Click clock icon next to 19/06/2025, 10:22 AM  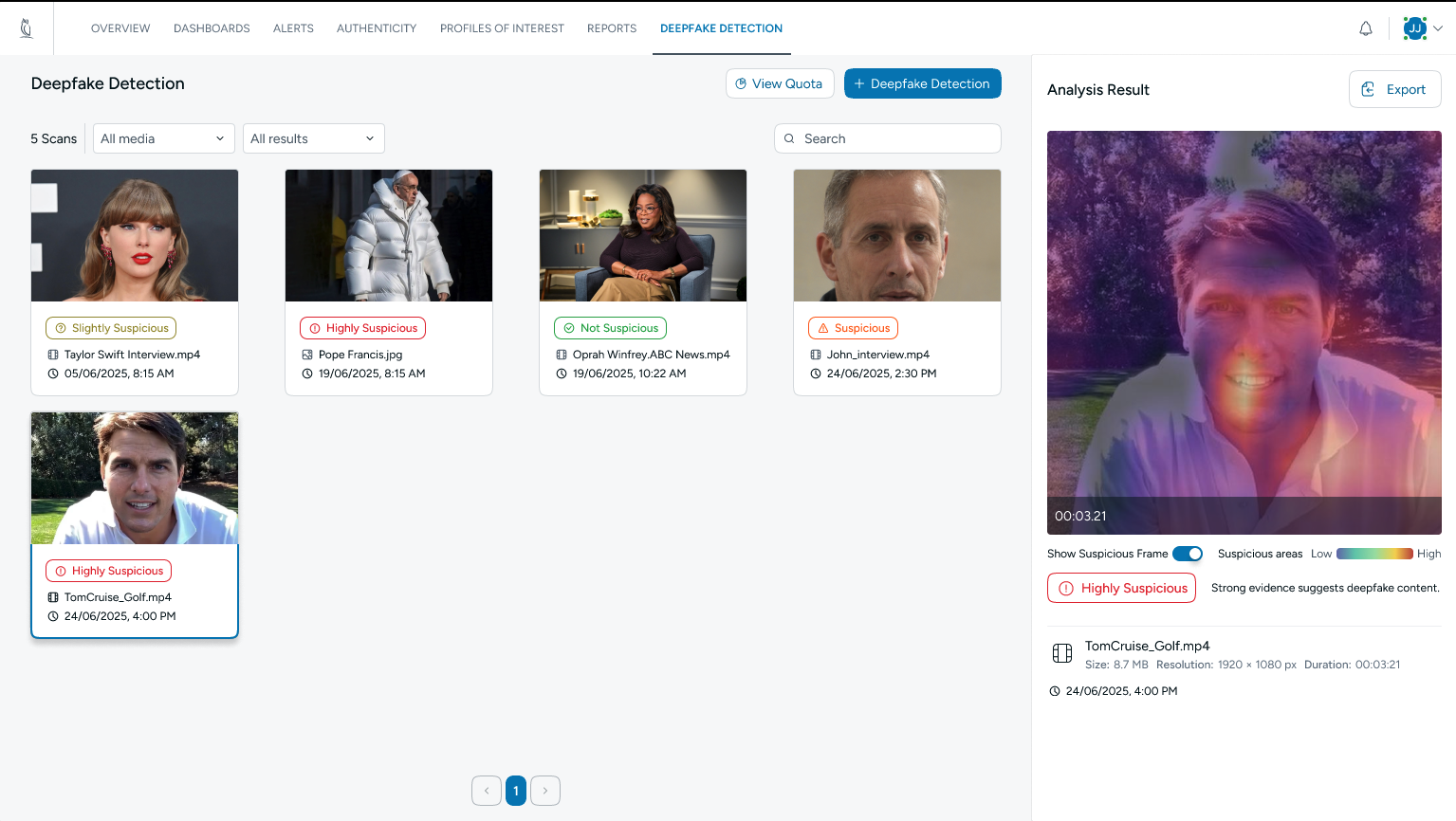pyautogui.click(x=562, y=374)
